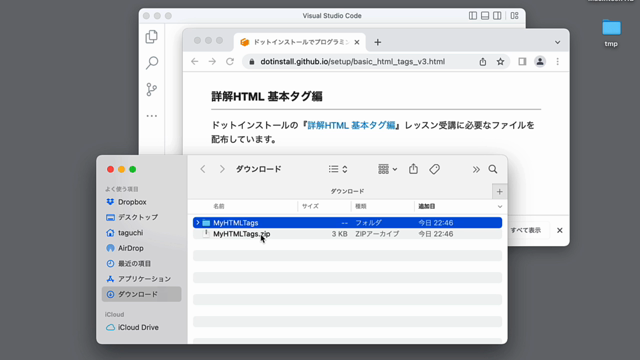The image size is (640, 360).
Task: Toggle panel layout icon in VS Code title bar
Action: point(485,16)
